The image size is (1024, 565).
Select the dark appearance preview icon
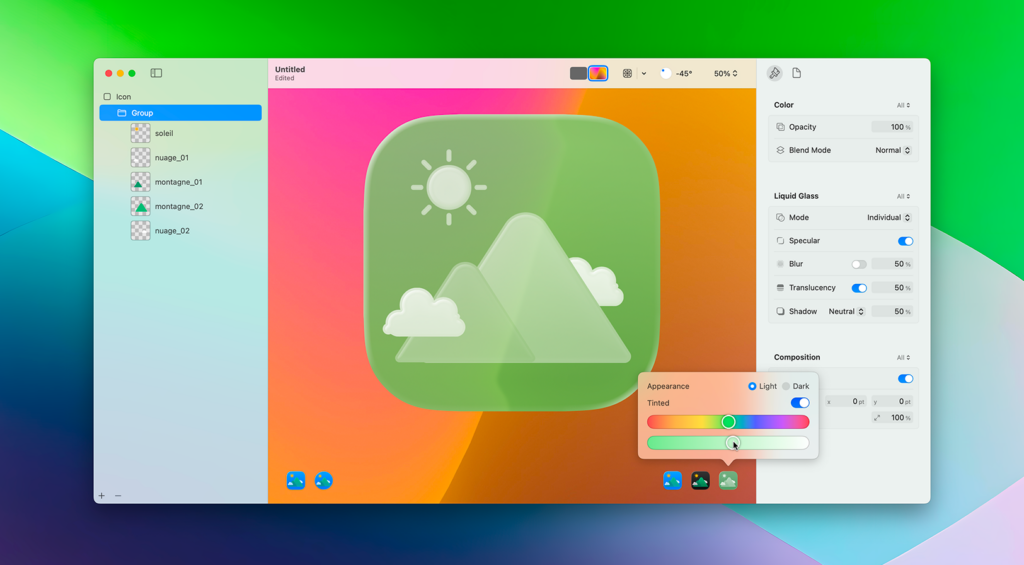pos(700,481)
